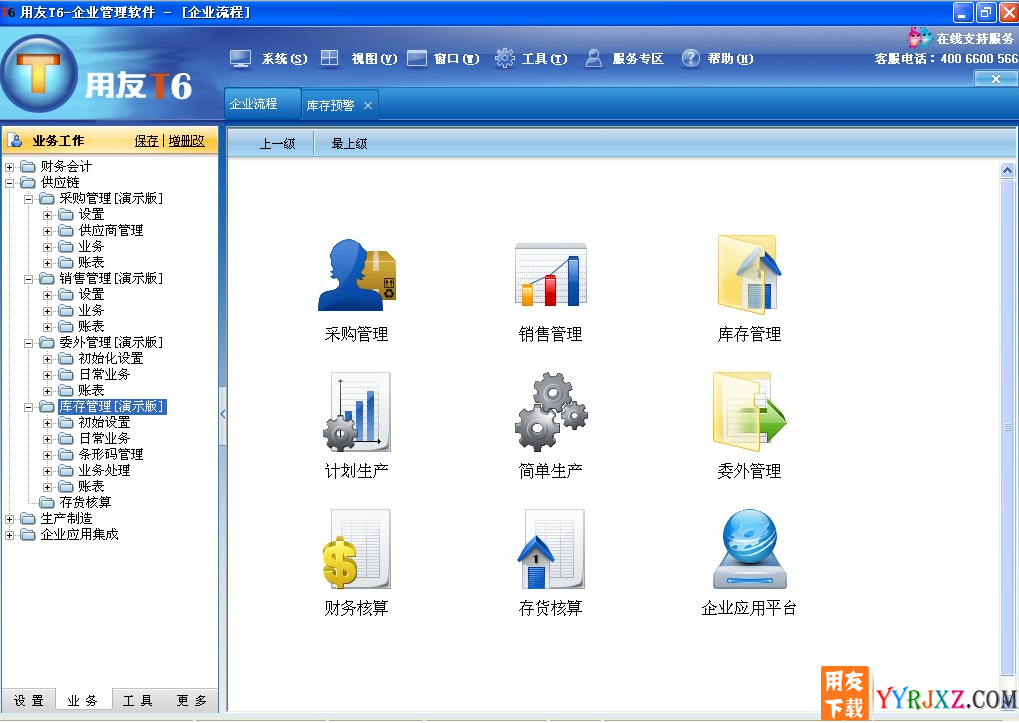Click the scrollbar up arrow
1019x723 pixels.
(x=1007, y=171)
